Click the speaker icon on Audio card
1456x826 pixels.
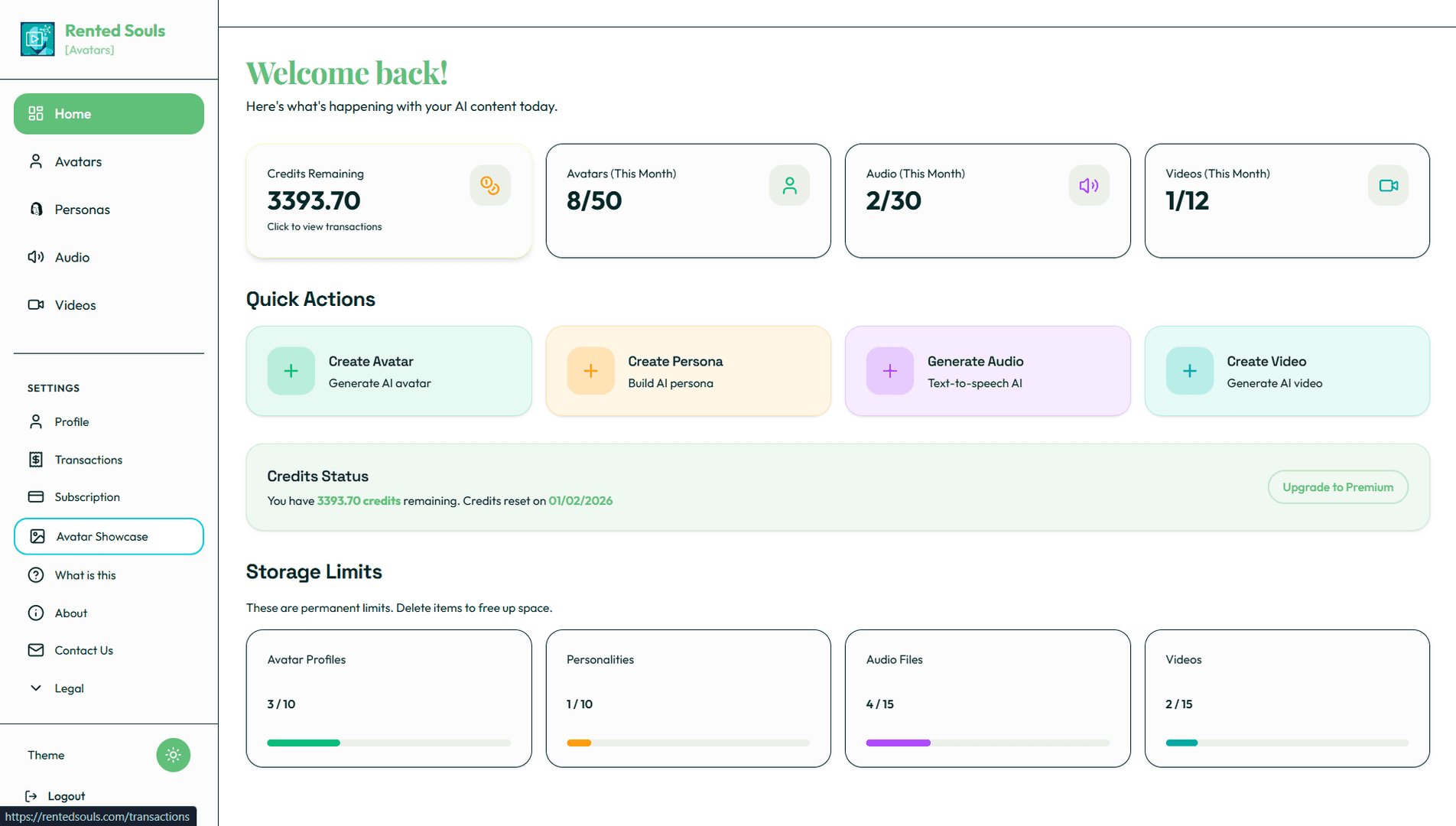tap(1088, 186)
